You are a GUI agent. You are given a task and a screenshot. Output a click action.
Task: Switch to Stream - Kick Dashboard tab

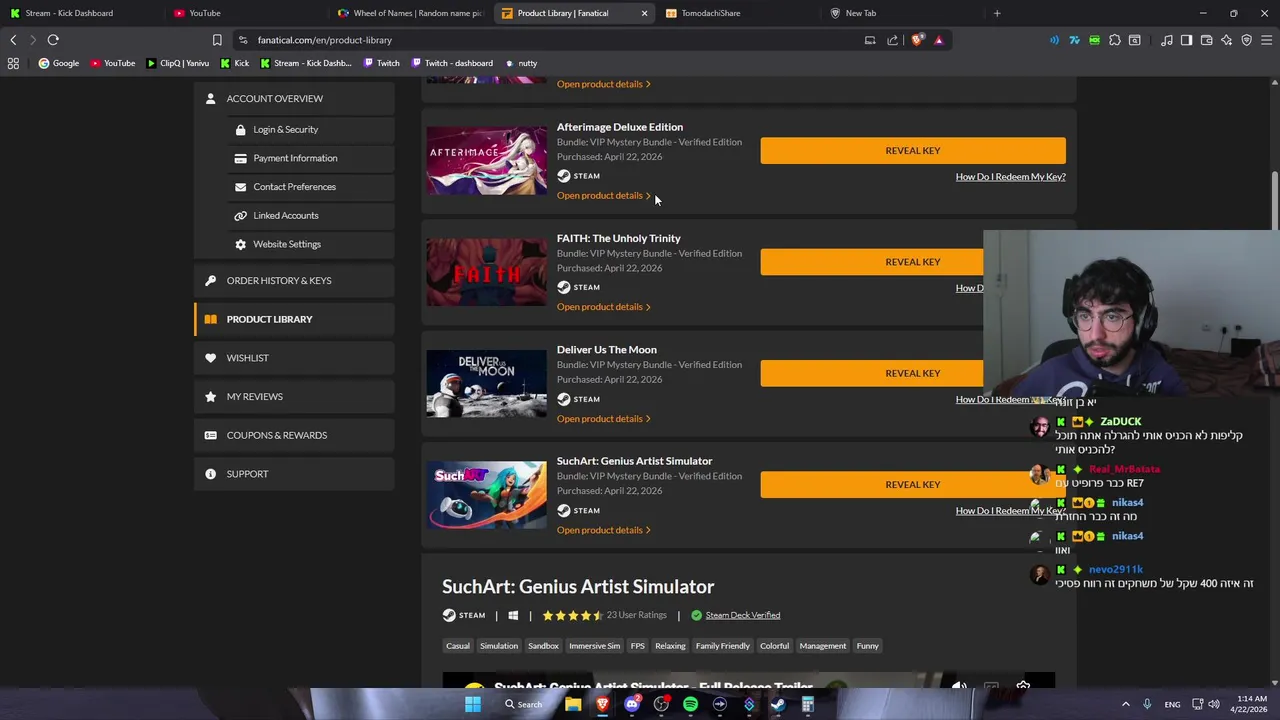tap(80, 13)
